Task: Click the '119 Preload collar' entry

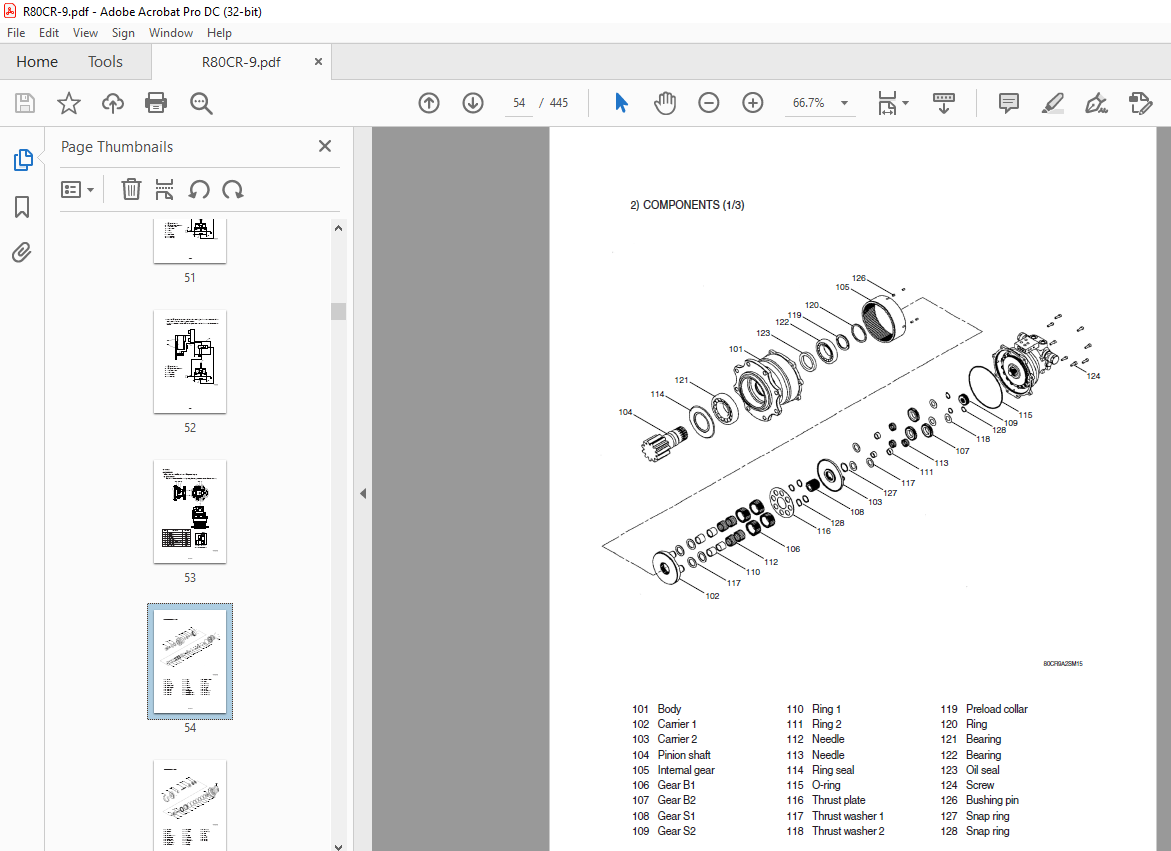Action: pos(984,709)
